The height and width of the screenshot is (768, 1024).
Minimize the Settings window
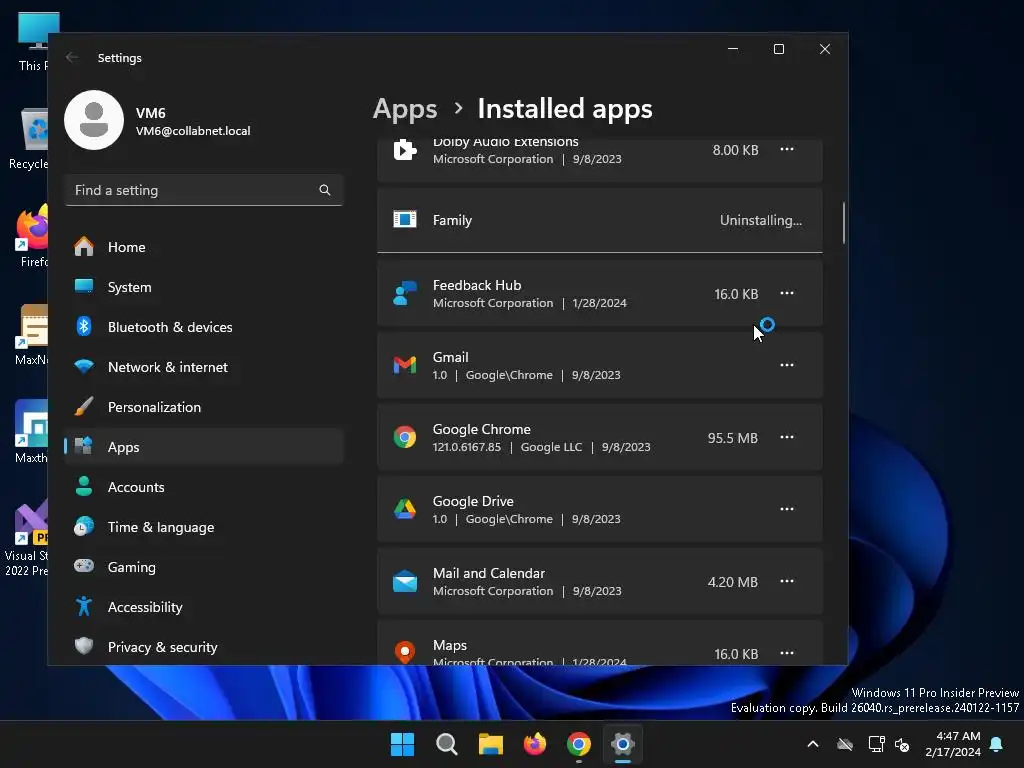click(x=733, y=49)
